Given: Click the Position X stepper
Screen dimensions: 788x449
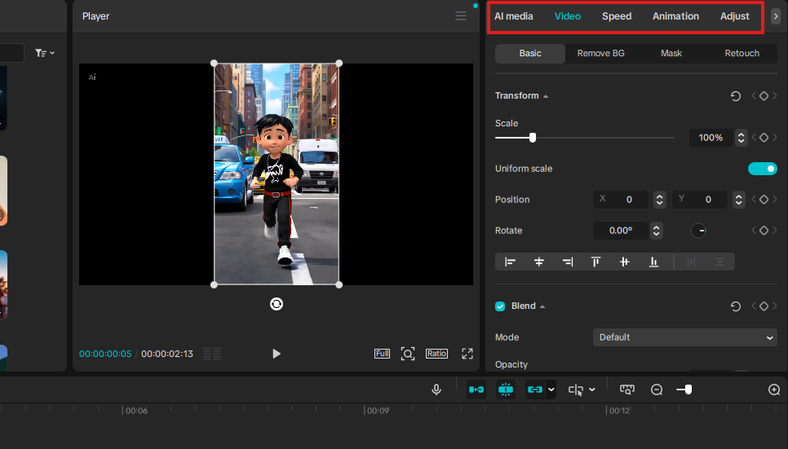Looking at the screenshot, I should pos(659,200).
